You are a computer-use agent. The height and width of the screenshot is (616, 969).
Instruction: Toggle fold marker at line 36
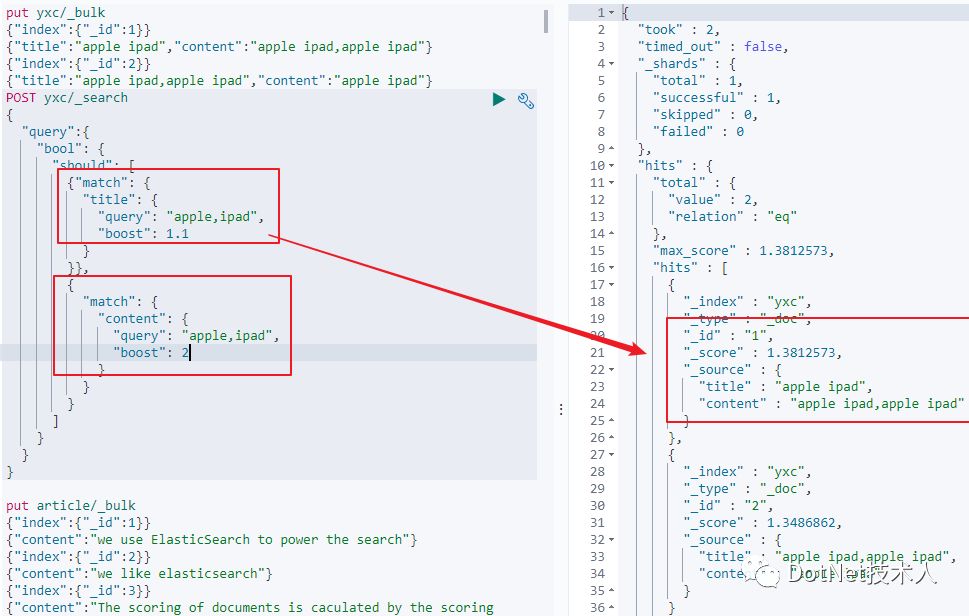click(x=612, y=607)
